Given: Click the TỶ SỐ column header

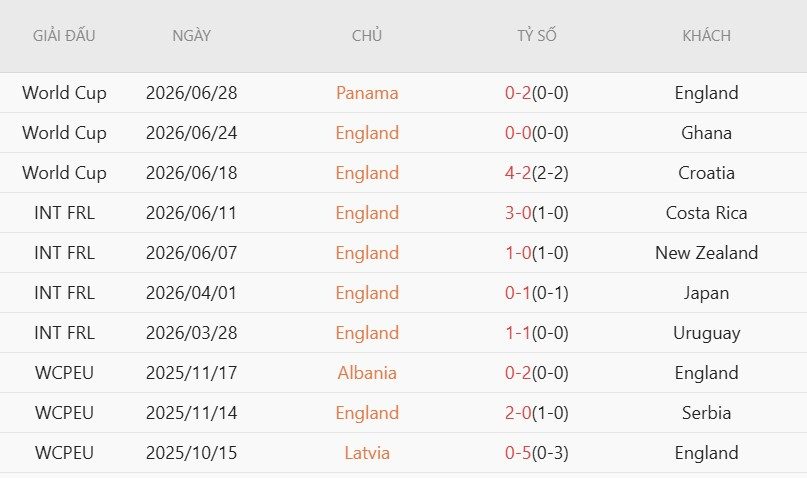Looking at the screenshot, I should 536,36.
